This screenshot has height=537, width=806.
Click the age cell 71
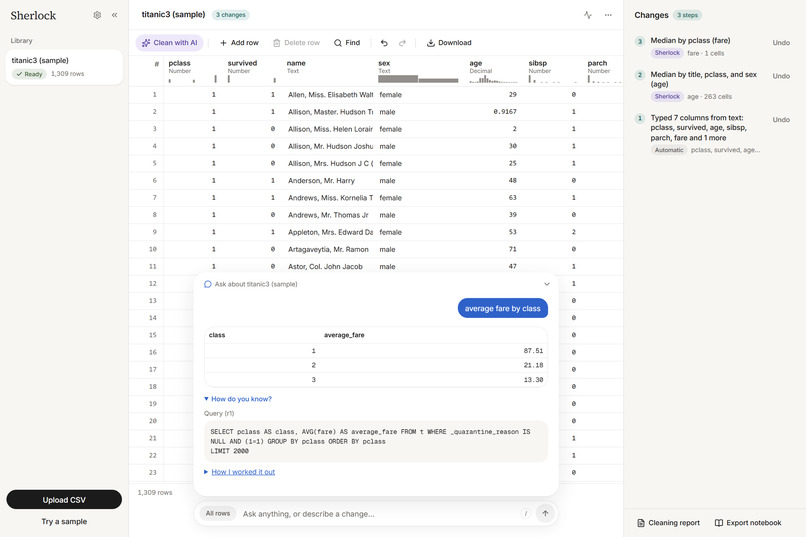494,249
